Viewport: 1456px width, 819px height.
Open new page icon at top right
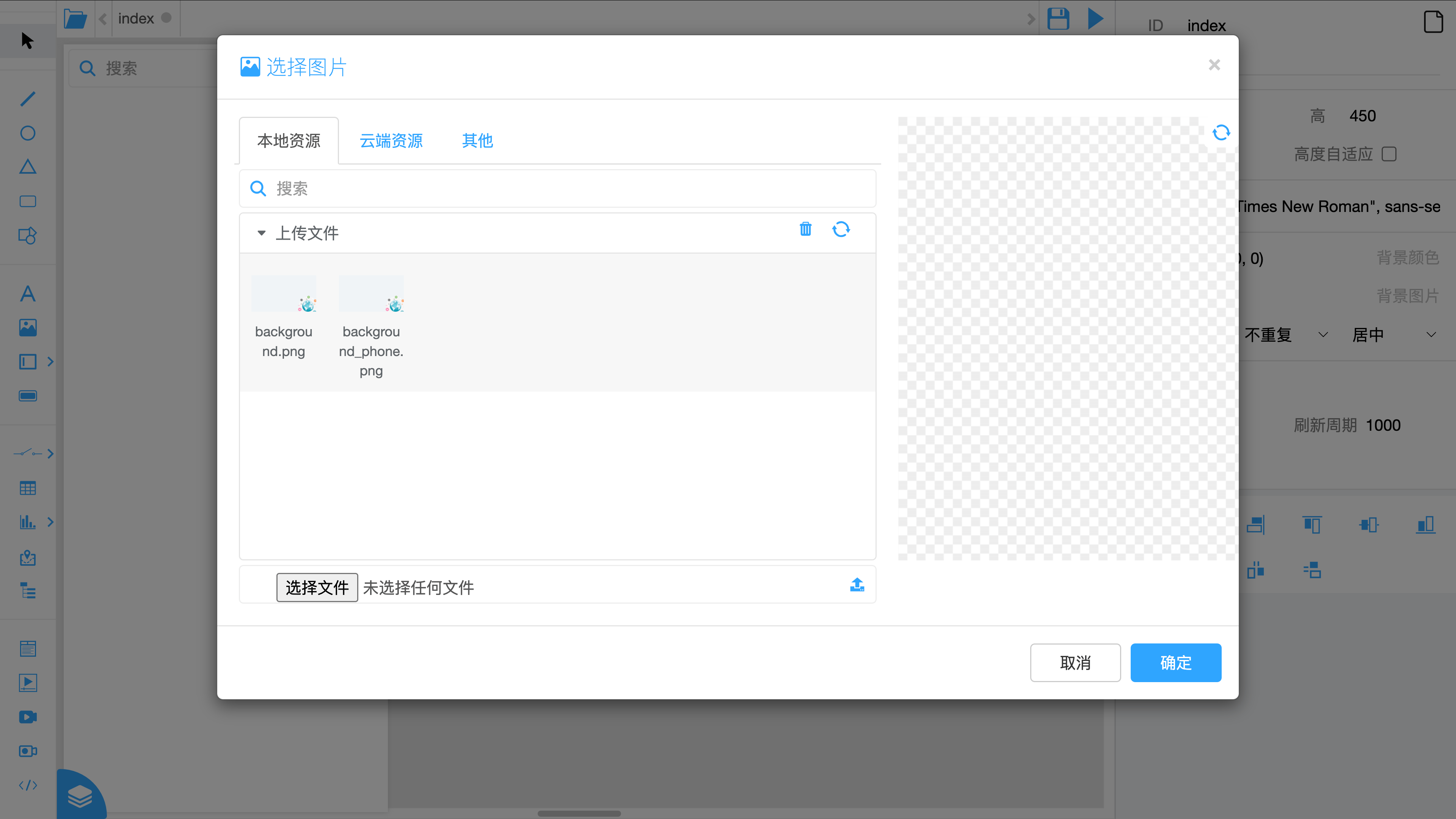tap(1433, 22)
